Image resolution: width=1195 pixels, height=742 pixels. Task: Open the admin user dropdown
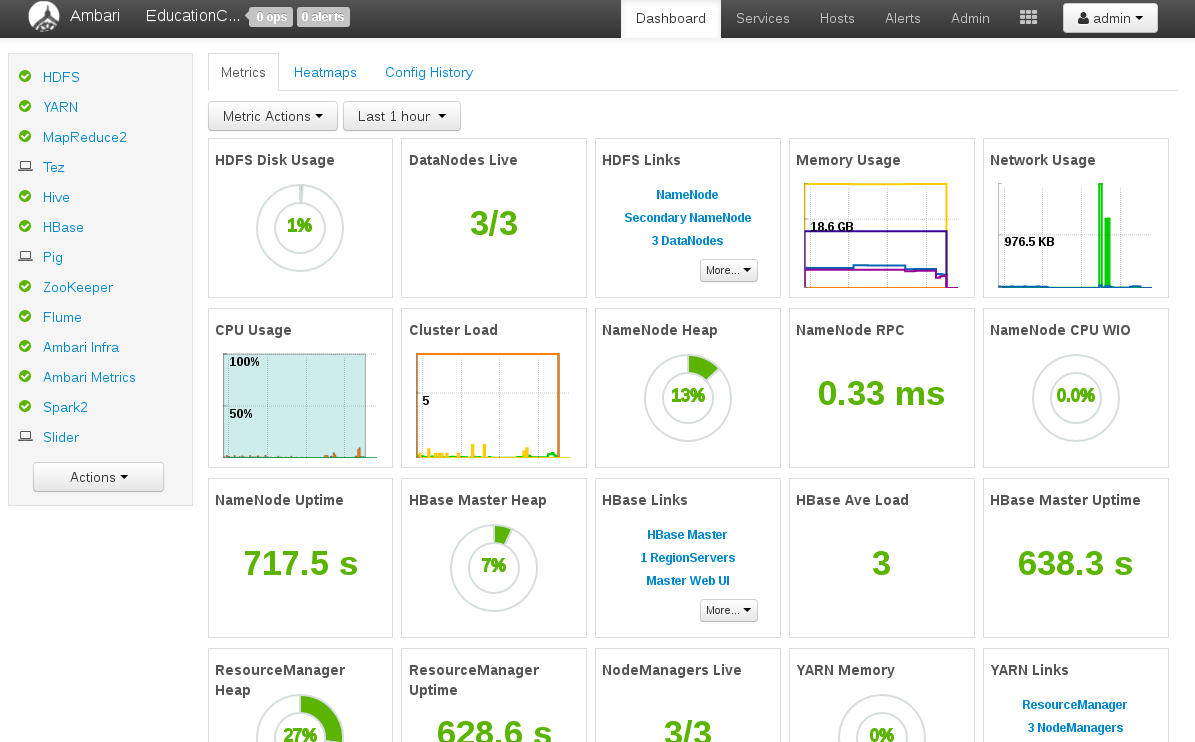(1110, 18)
